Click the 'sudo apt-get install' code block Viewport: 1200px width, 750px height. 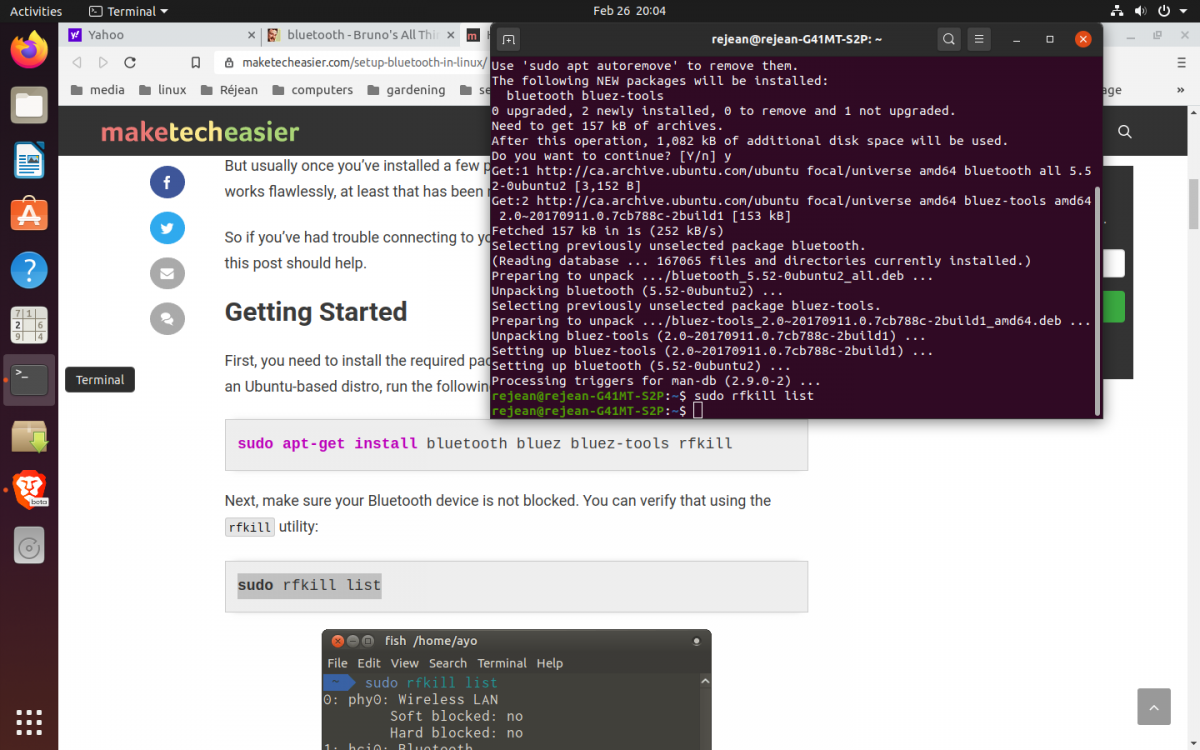pyautogui.click(x=516, y=444)
